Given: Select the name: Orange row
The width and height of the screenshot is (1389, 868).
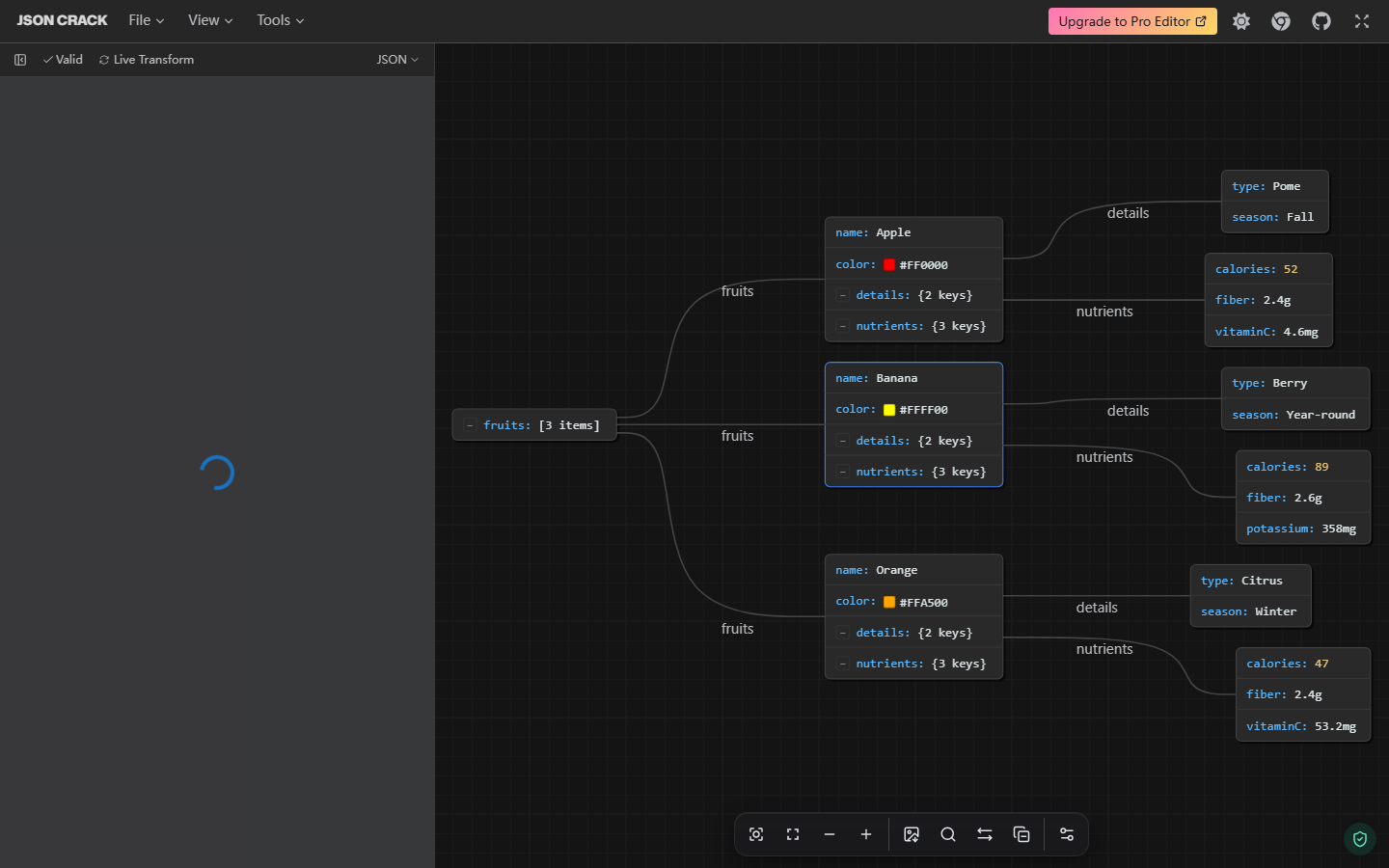Looking at the screenshot, I should [x=913, y=570].
